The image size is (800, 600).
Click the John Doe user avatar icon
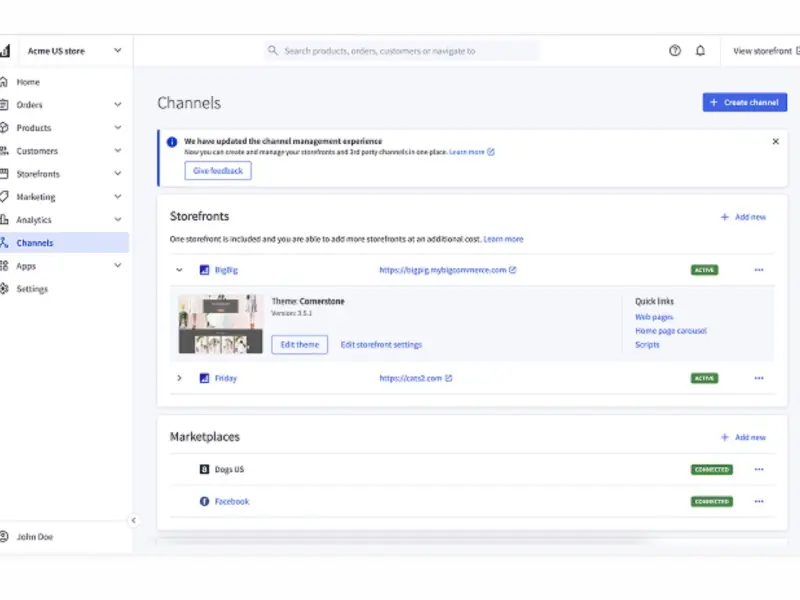pyautogui.click(x=4, y=537)
